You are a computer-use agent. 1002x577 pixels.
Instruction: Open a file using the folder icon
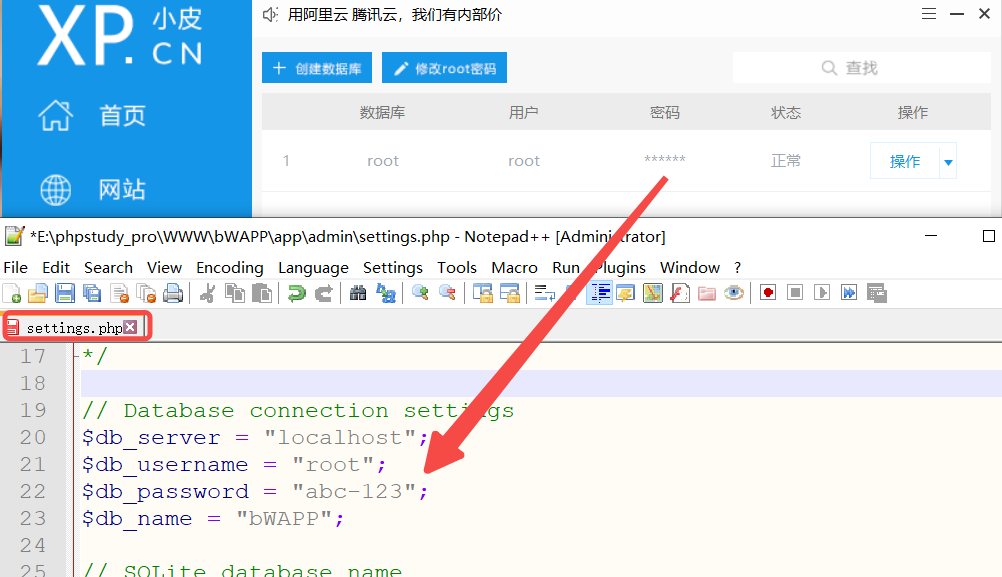tap(40, 292)
